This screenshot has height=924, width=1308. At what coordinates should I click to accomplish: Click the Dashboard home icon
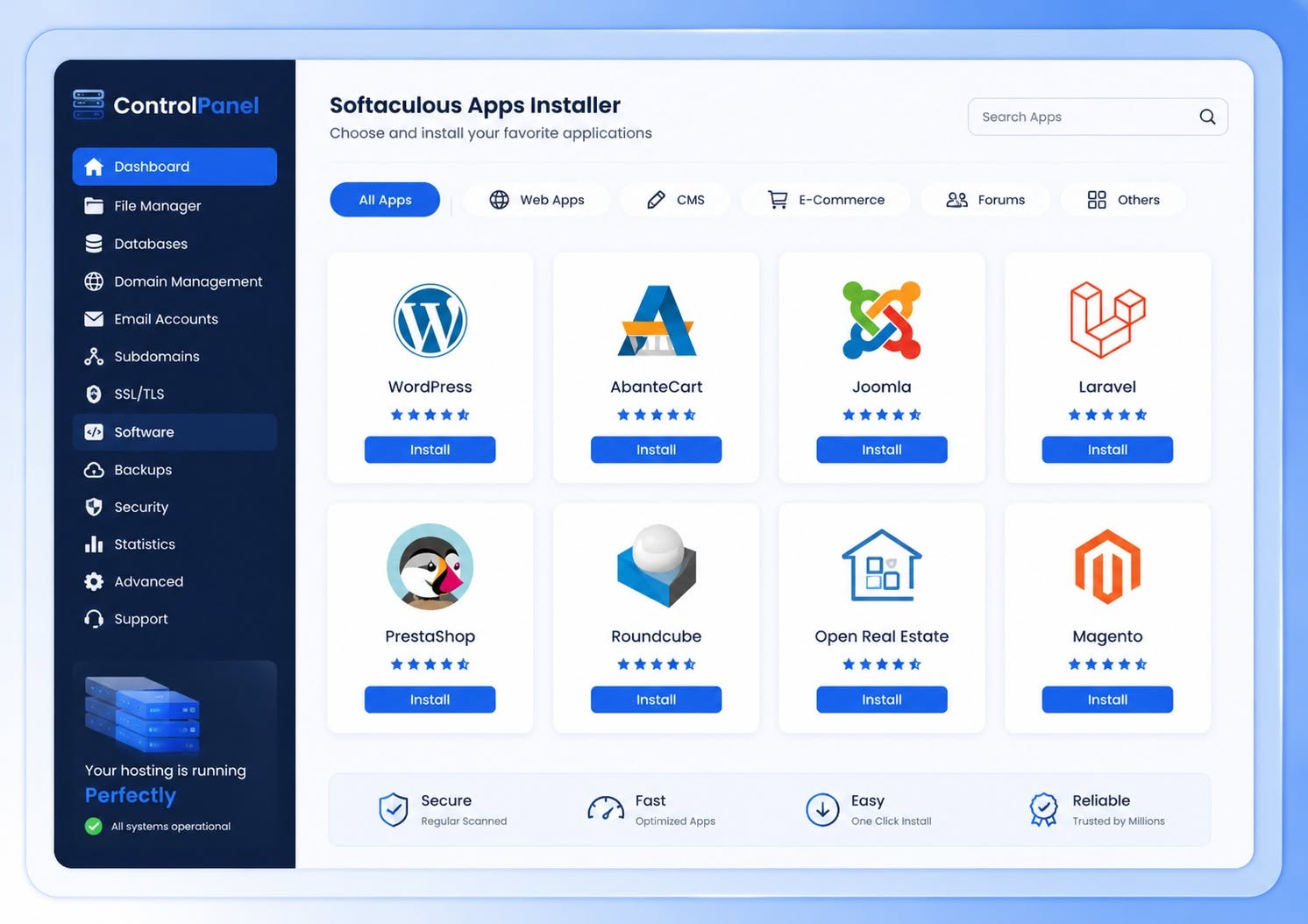click(x=94, y=167)
